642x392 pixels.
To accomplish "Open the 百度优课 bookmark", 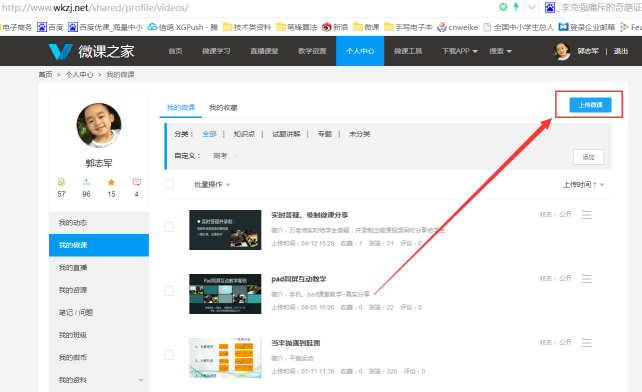I will (106, 27).
